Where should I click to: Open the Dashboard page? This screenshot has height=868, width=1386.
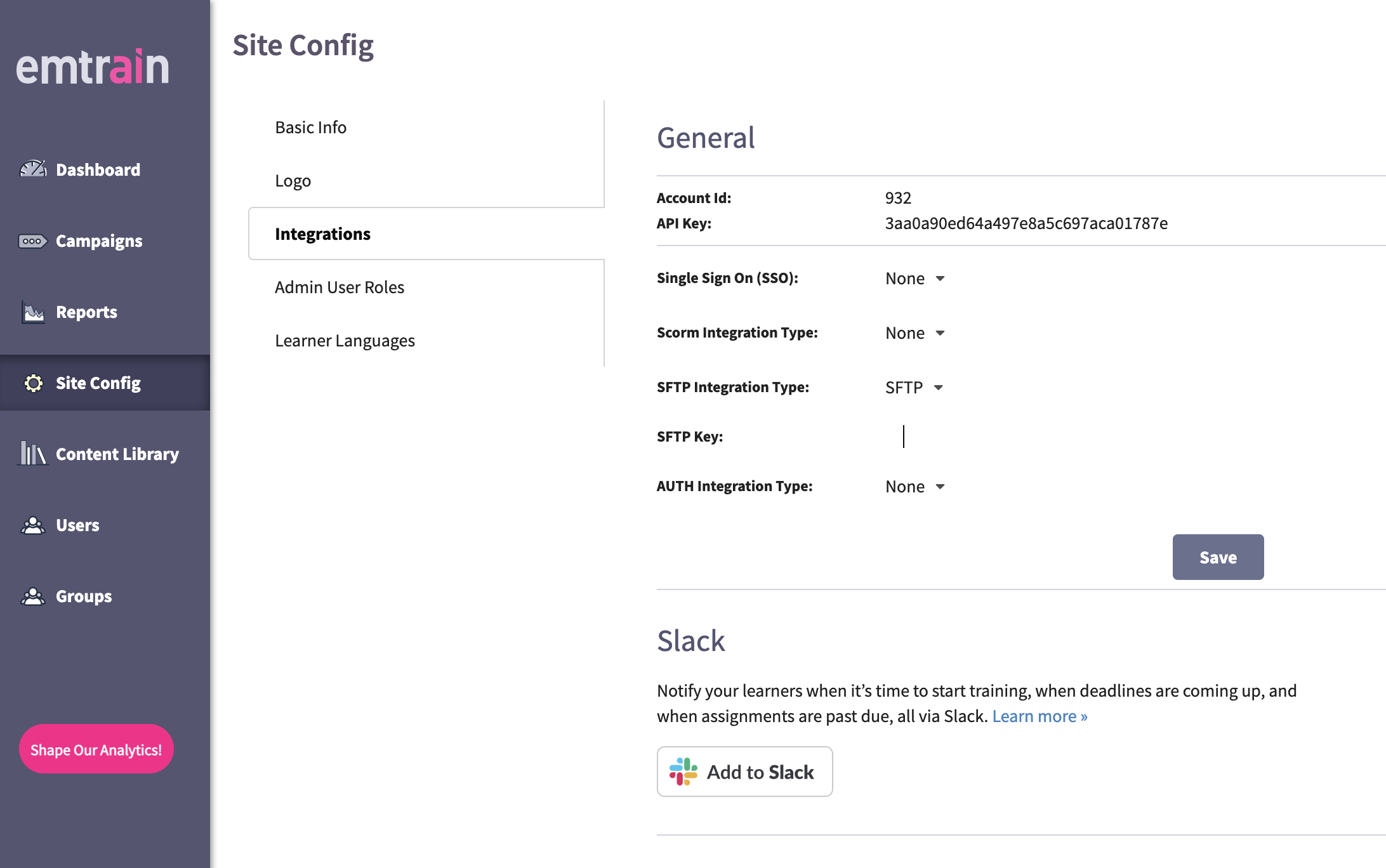(105, 169)
